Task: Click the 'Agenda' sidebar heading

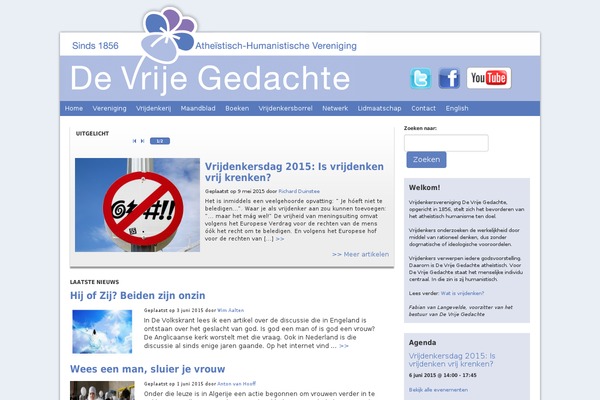Action: (x=422, y=343)
